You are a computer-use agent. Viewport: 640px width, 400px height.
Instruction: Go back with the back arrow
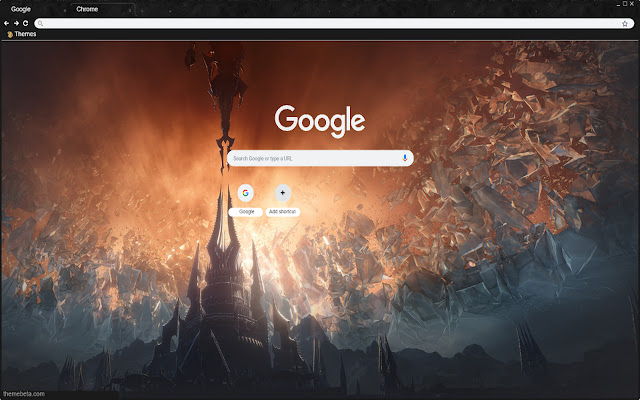pos(7,23)
